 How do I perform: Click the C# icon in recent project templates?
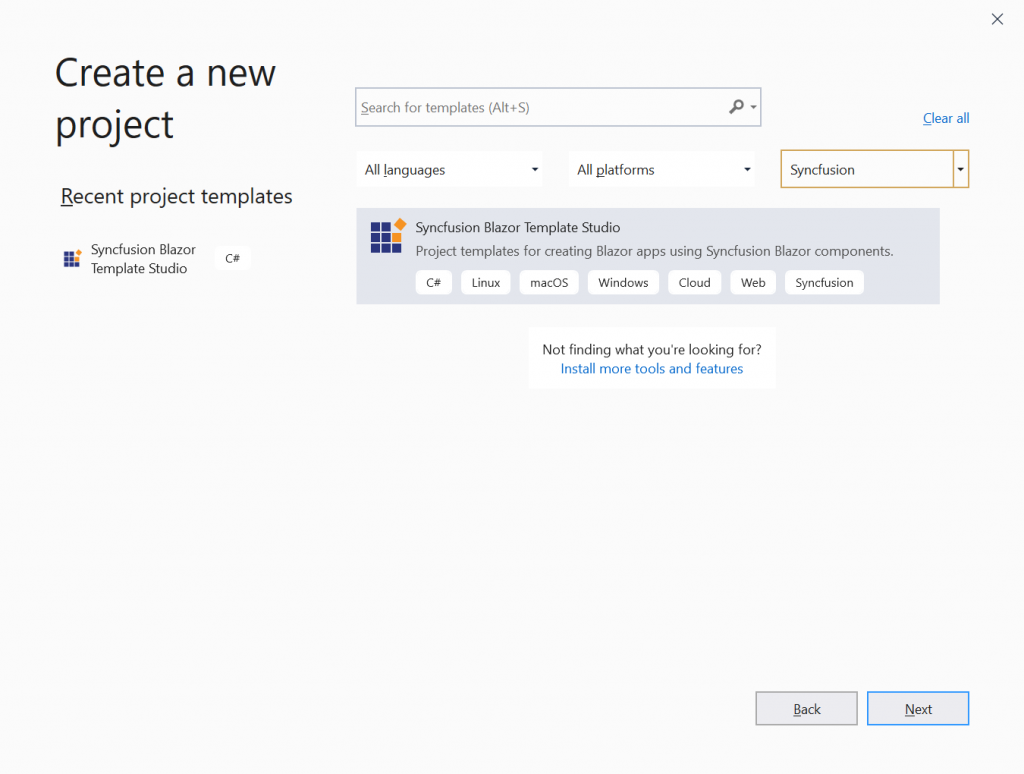pos(232,257)
